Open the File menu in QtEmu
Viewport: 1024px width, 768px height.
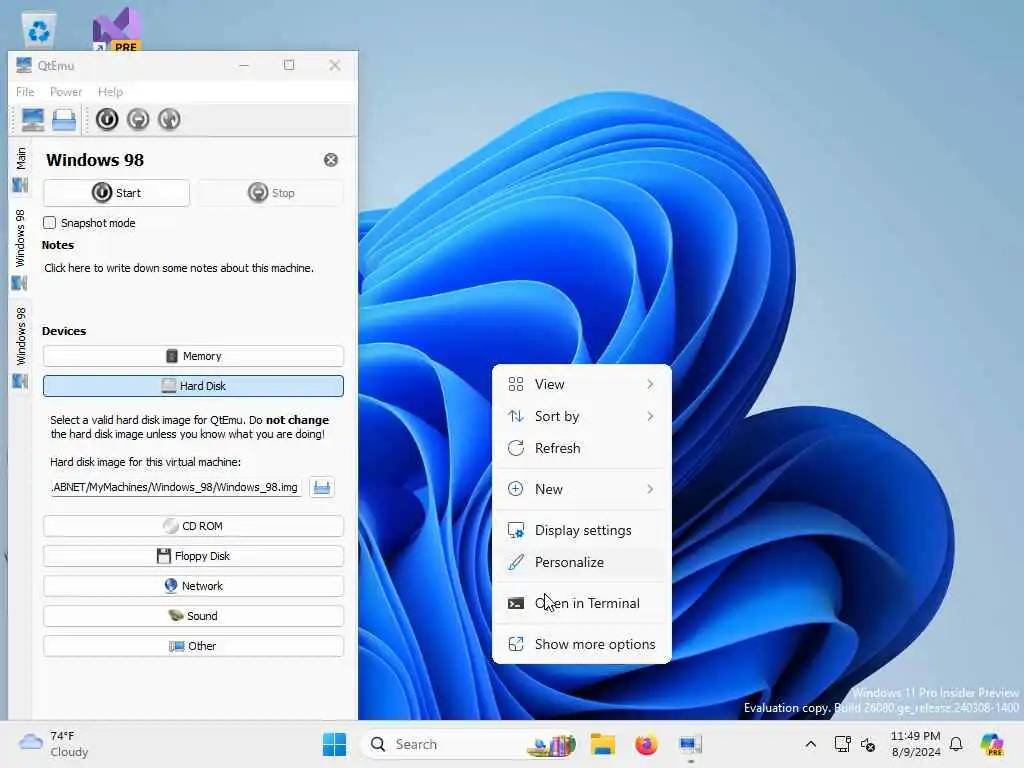point(25,92)
